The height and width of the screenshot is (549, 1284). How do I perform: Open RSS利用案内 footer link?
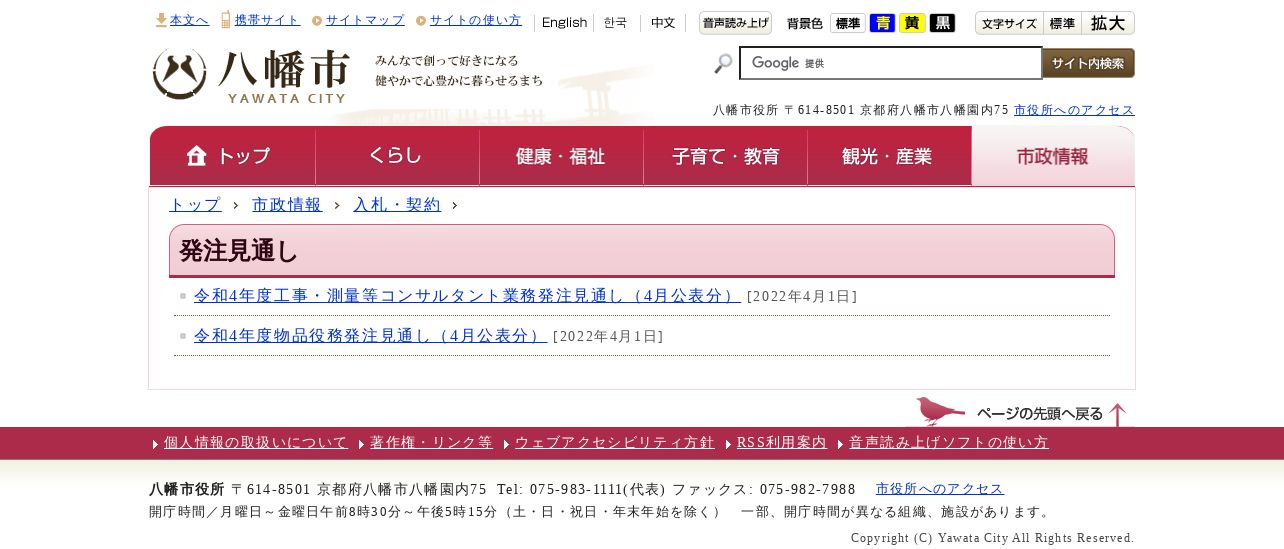click(782, 443)
